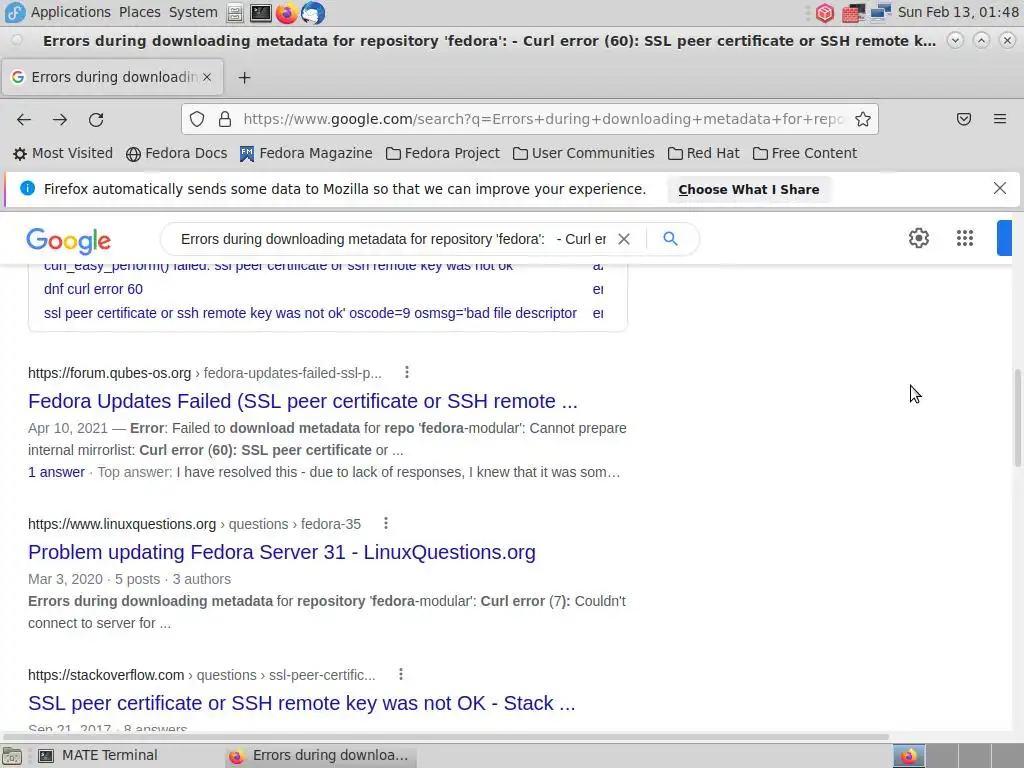Open 'Problem updating Fedora Server 31' result
Screen dimensions: 1024x768
point(281,552)
